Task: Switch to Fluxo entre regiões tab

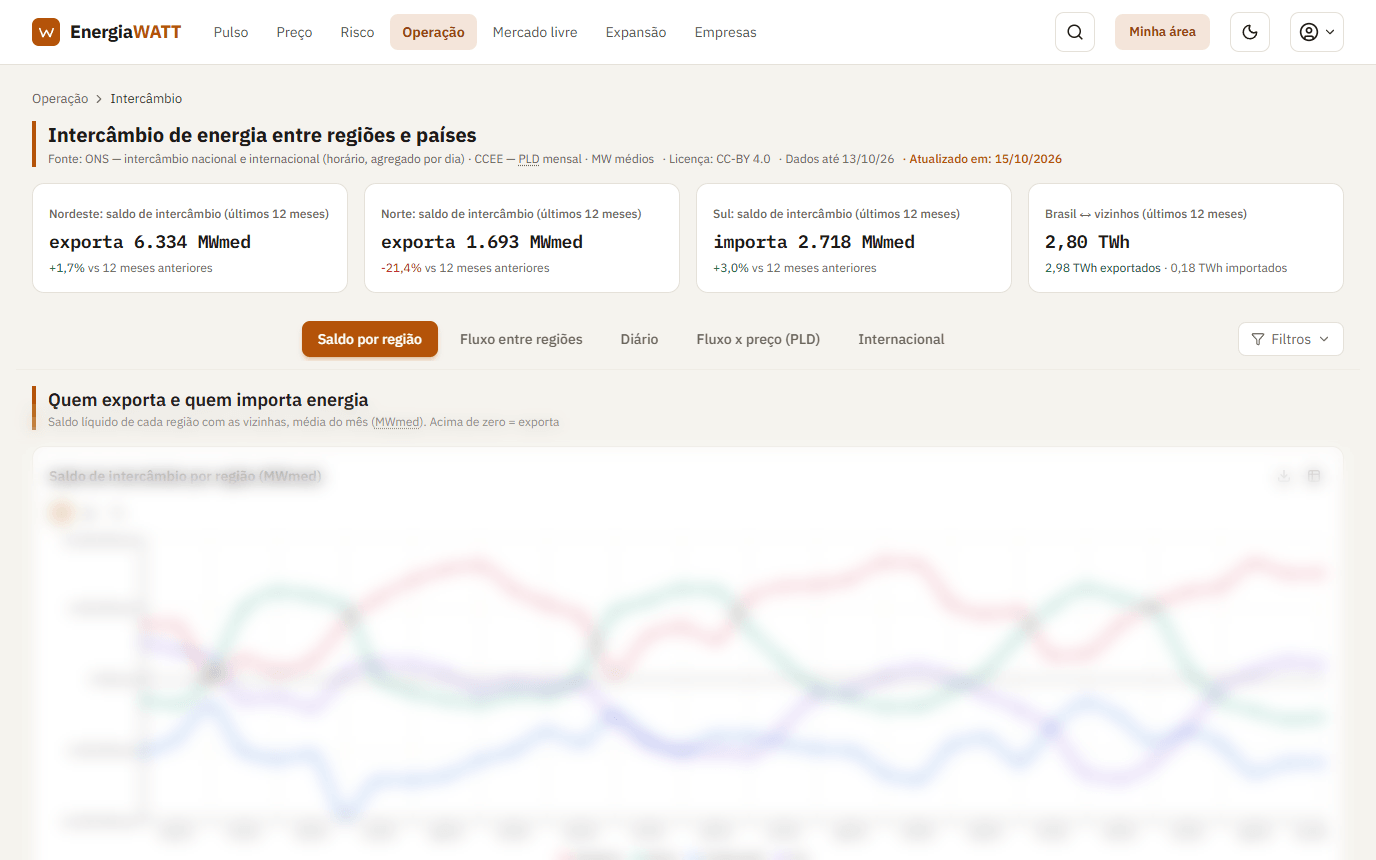Action: click(521, 339)
